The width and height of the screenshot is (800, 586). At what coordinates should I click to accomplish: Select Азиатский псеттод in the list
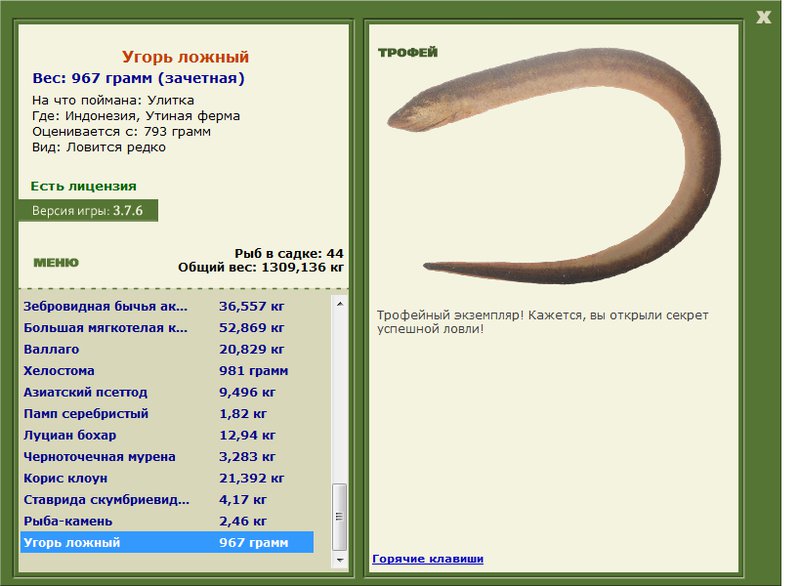(167, 392)
